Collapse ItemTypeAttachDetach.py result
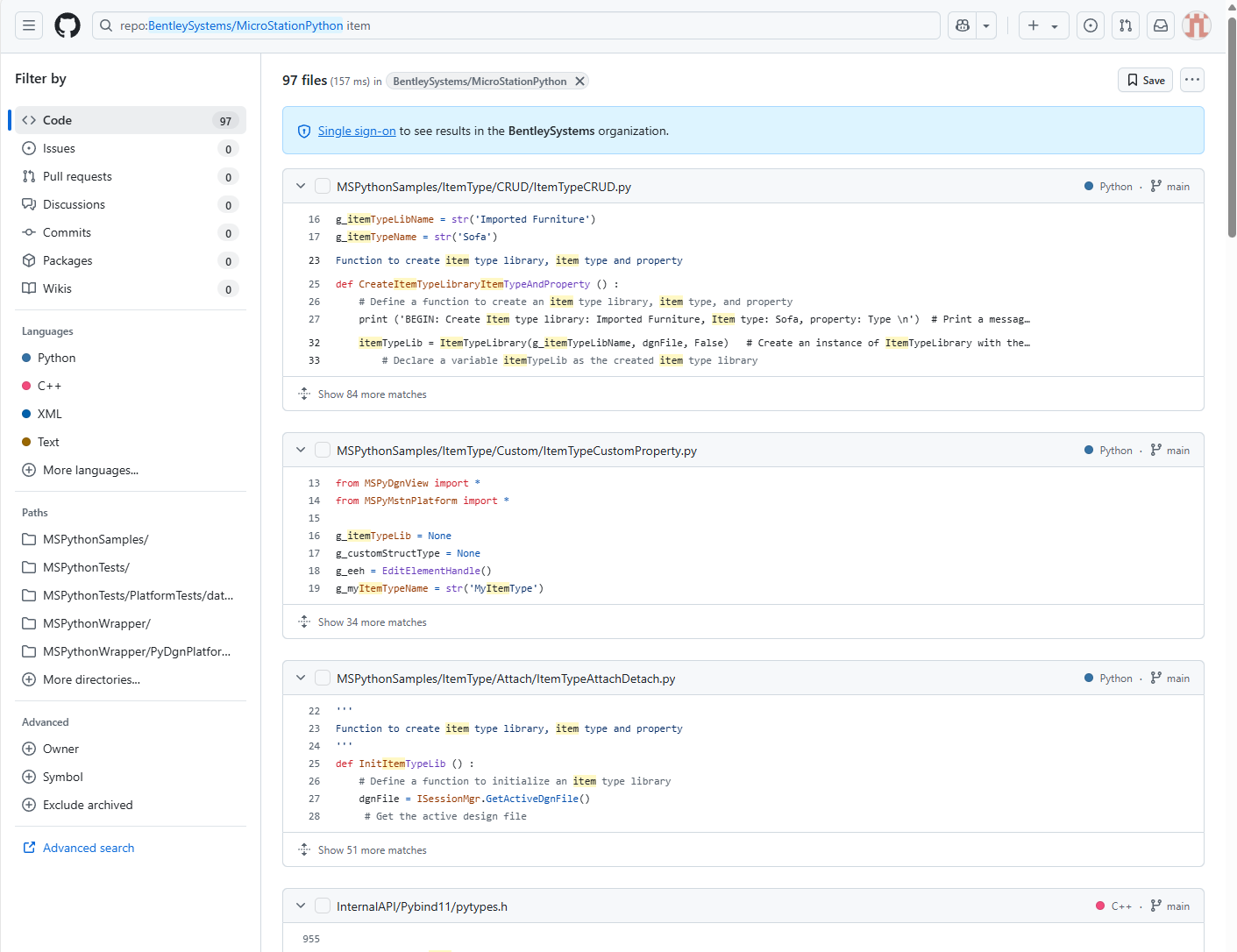Screen dimensions: 1237x952 pyautogui.click(x=301, y=678)
